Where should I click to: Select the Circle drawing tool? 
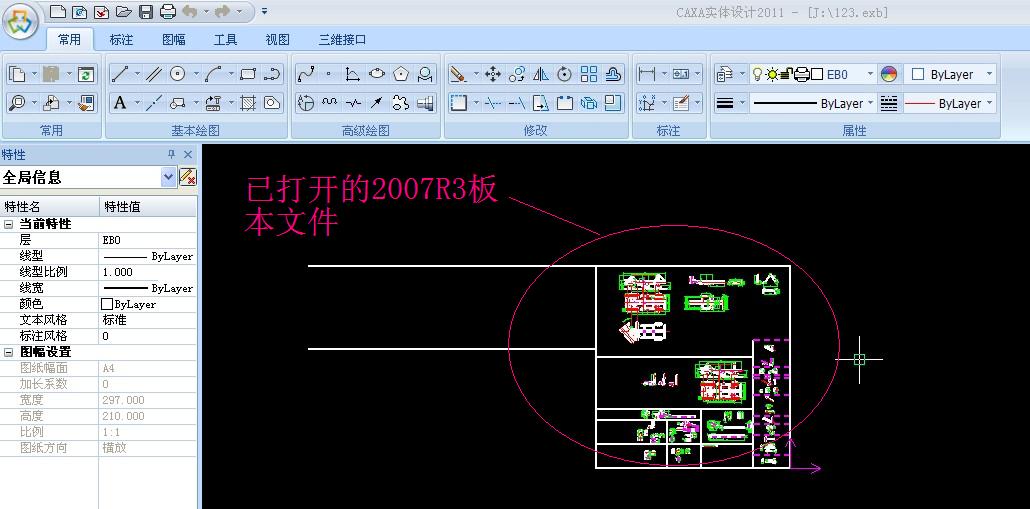pos(177,74)
